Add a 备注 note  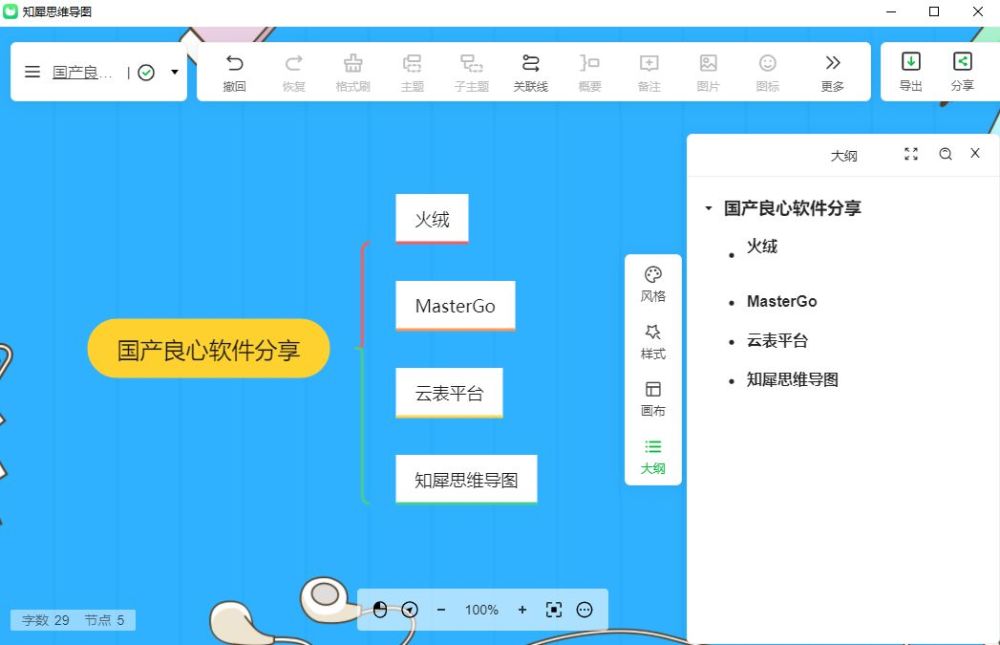649,73
